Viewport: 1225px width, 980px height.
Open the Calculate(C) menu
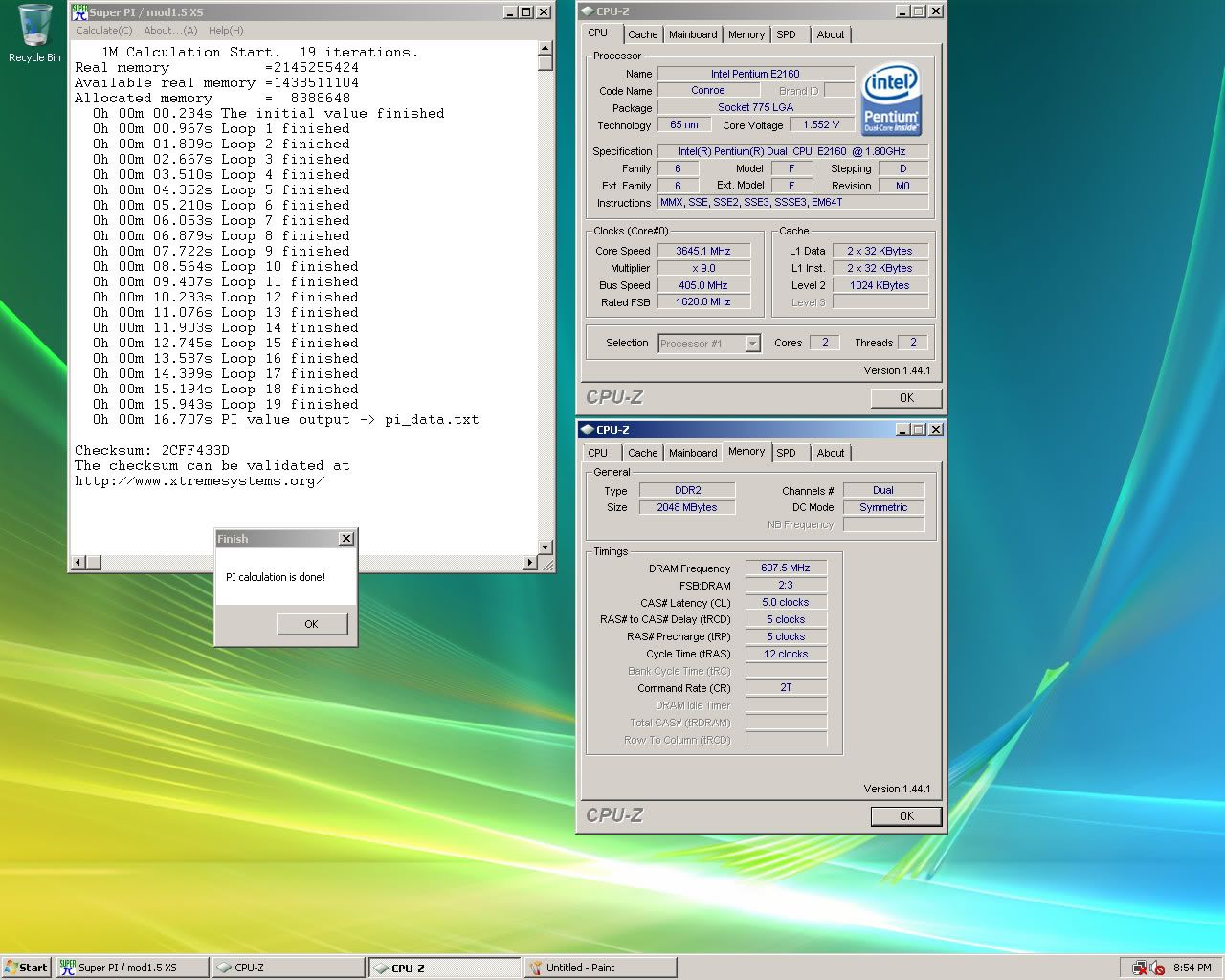[104, 31]
